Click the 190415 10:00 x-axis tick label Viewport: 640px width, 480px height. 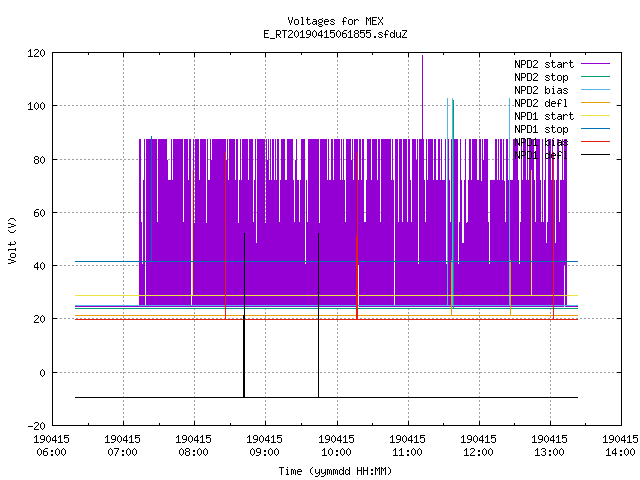(x=336, y=446)
